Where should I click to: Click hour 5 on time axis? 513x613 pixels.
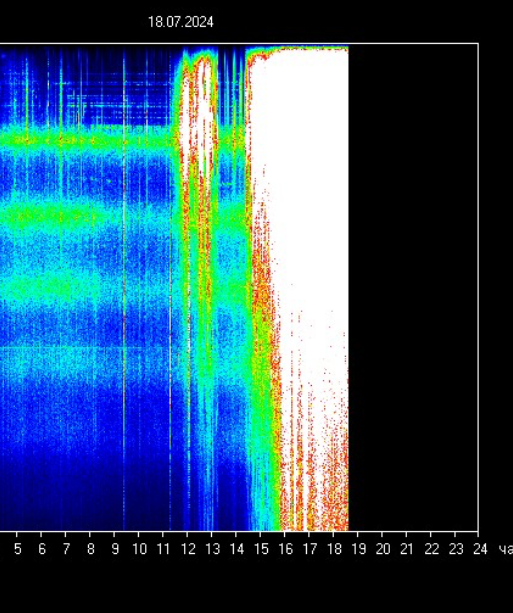pyautogui.click(x=18, y=549)
